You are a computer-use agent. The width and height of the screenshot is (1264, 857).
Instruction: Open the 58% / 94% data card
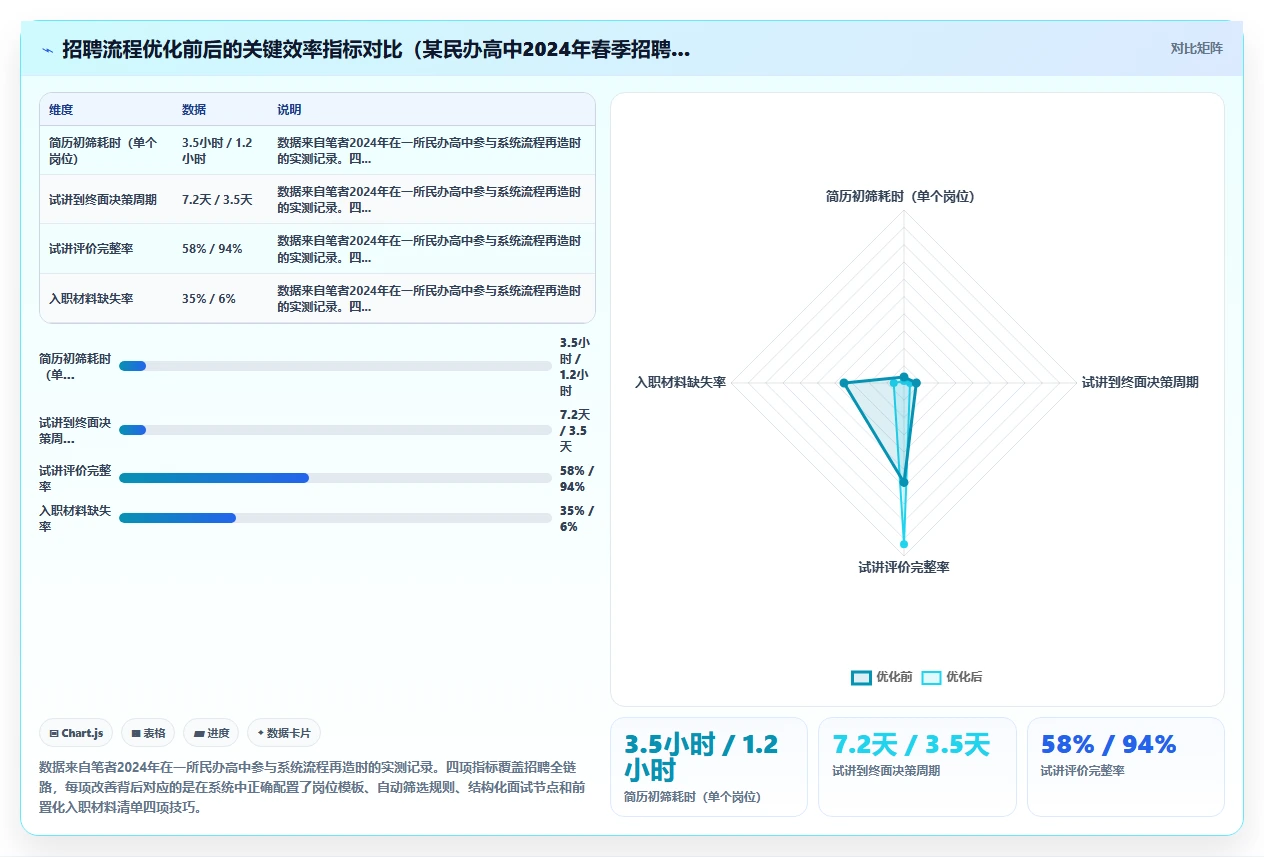pos(1126,767)
